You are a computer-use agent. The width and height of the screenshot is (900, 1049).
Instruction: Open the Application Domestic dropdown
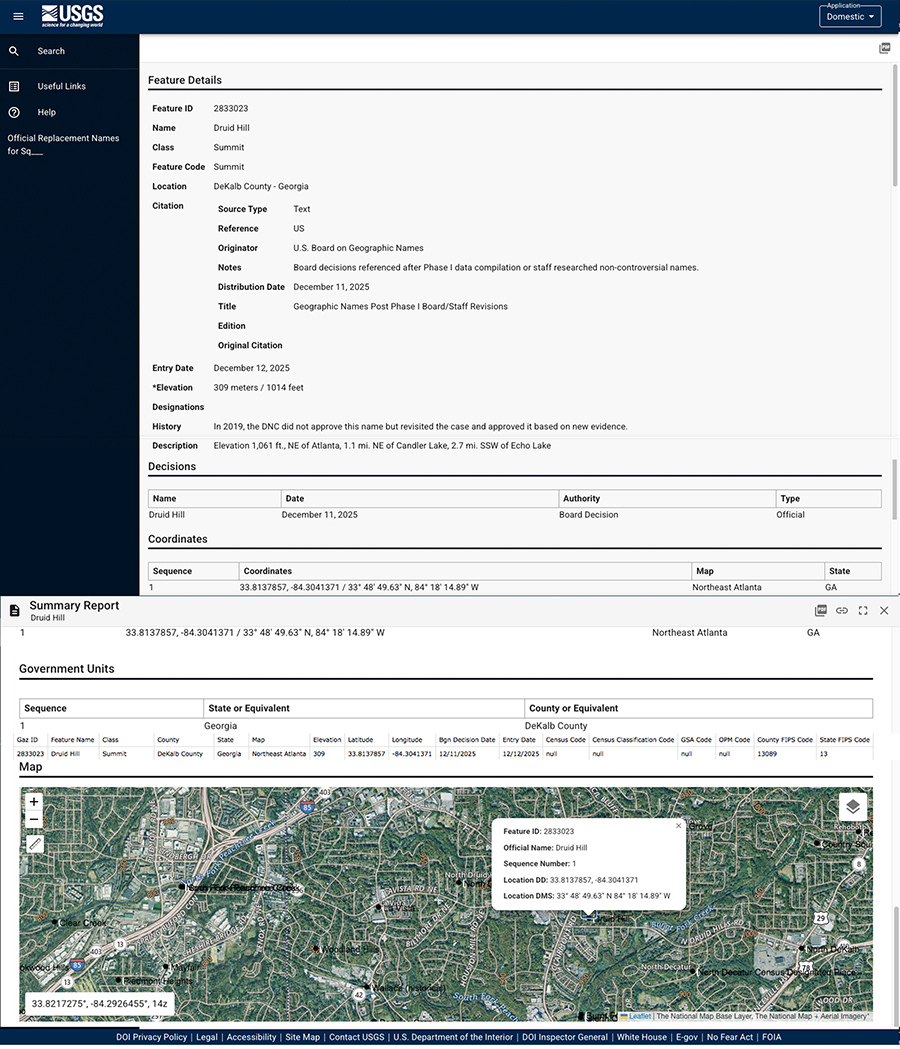pyautogui.click(x=850, y=16)
